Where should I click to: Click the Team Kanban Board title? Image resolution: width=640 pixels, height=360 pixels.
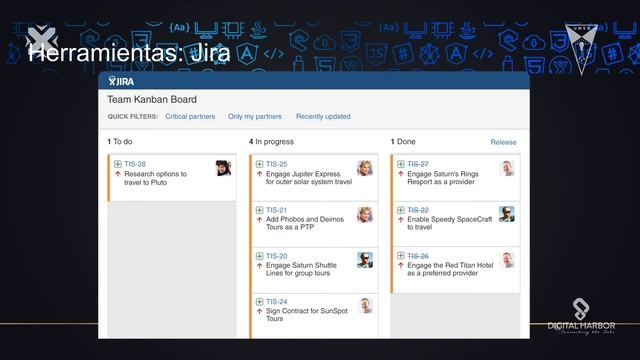(x=152, y=100)
